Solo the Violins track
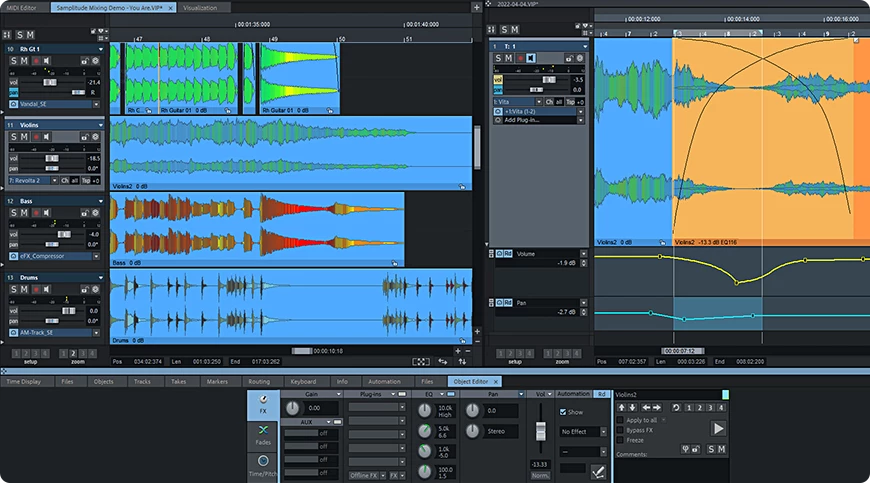 [x=13, y=138]
